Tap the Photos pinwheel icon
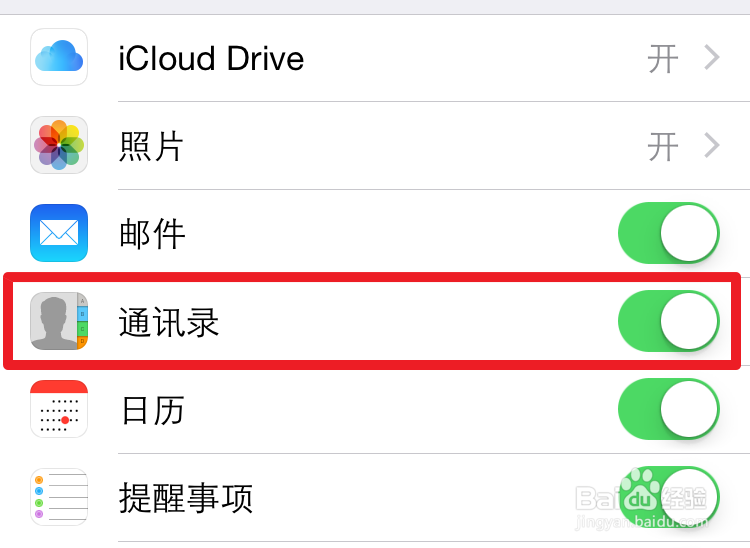Image resolution: width=750 pixels, height=548 pixels. pyautogui.click(x=59, y=146)
